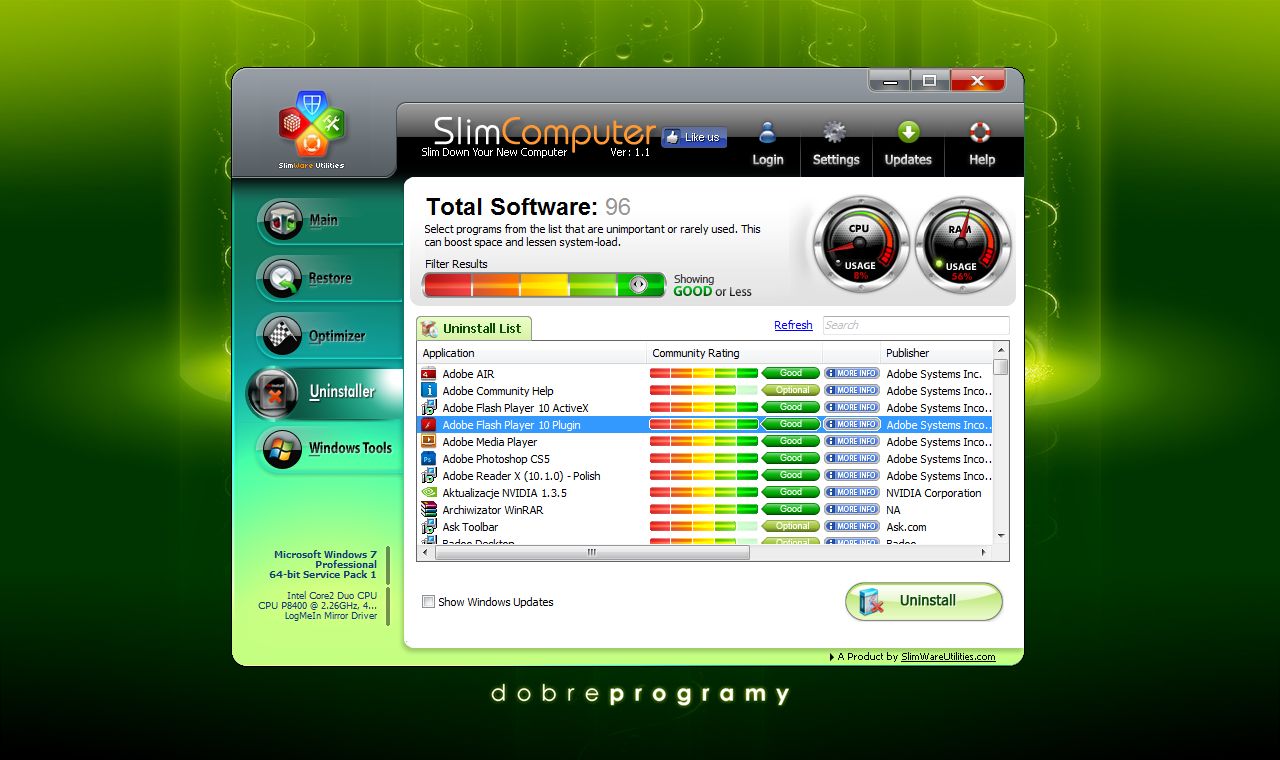Image resolution: width=1280 pixels, height=760 pixels.
Task: Click the Archiwizator WinRAR icon
Action: pos(429,510)
